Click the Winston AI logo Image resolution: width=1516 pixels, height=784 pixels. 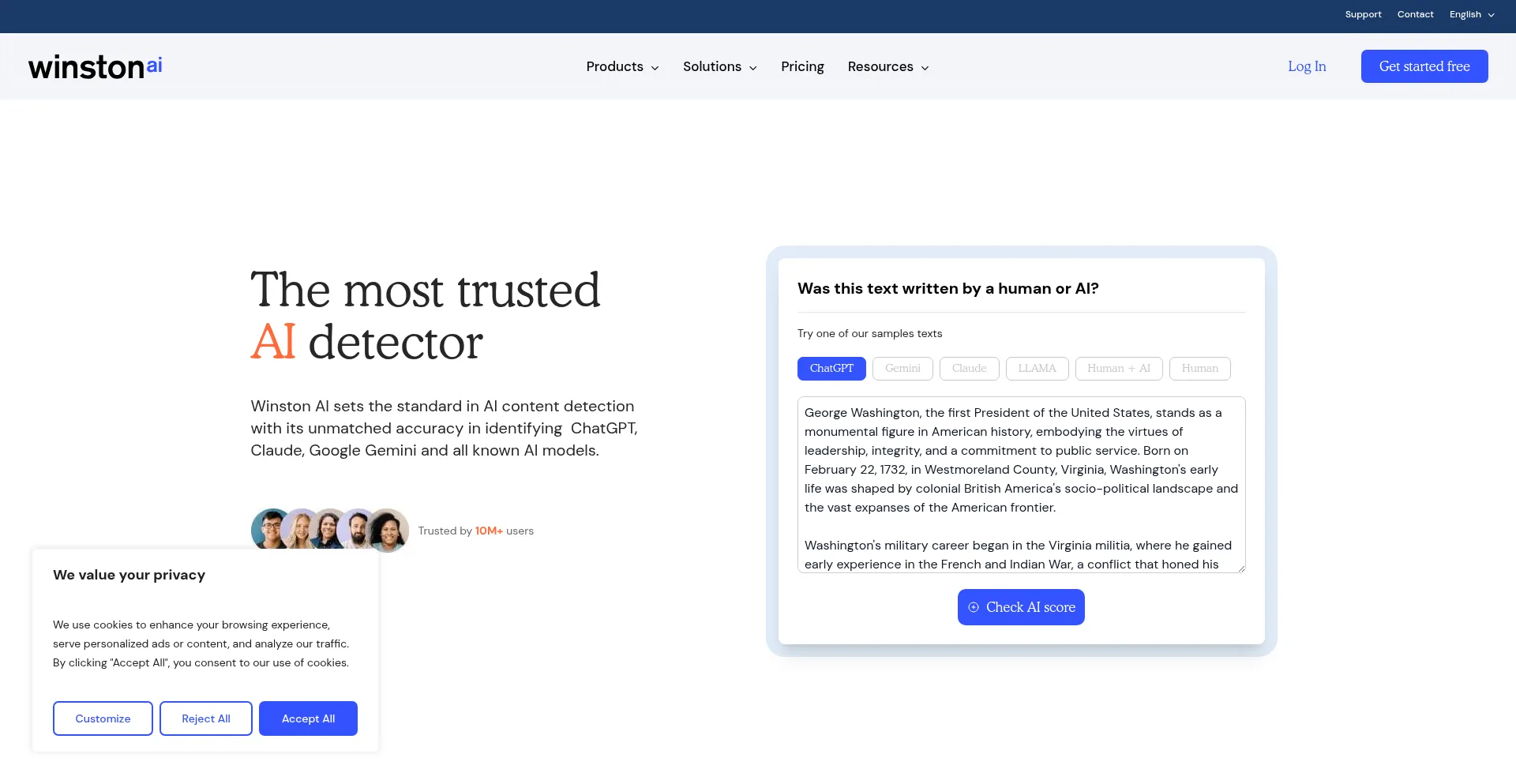coord(96,67)
